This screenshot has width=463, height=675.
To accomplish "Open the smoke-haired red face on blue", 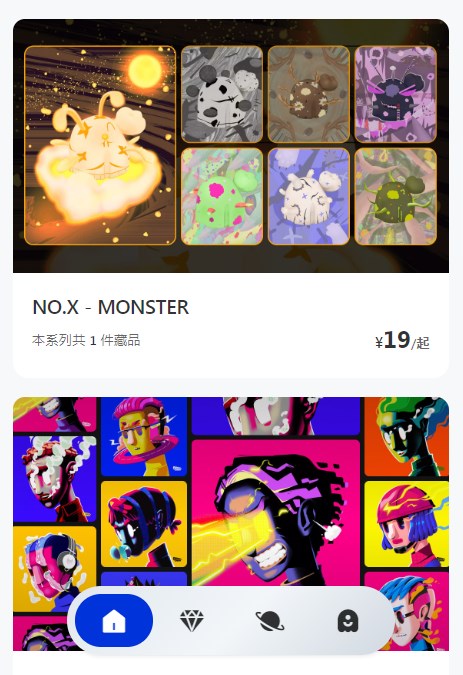I will click(x=55, y=479).
